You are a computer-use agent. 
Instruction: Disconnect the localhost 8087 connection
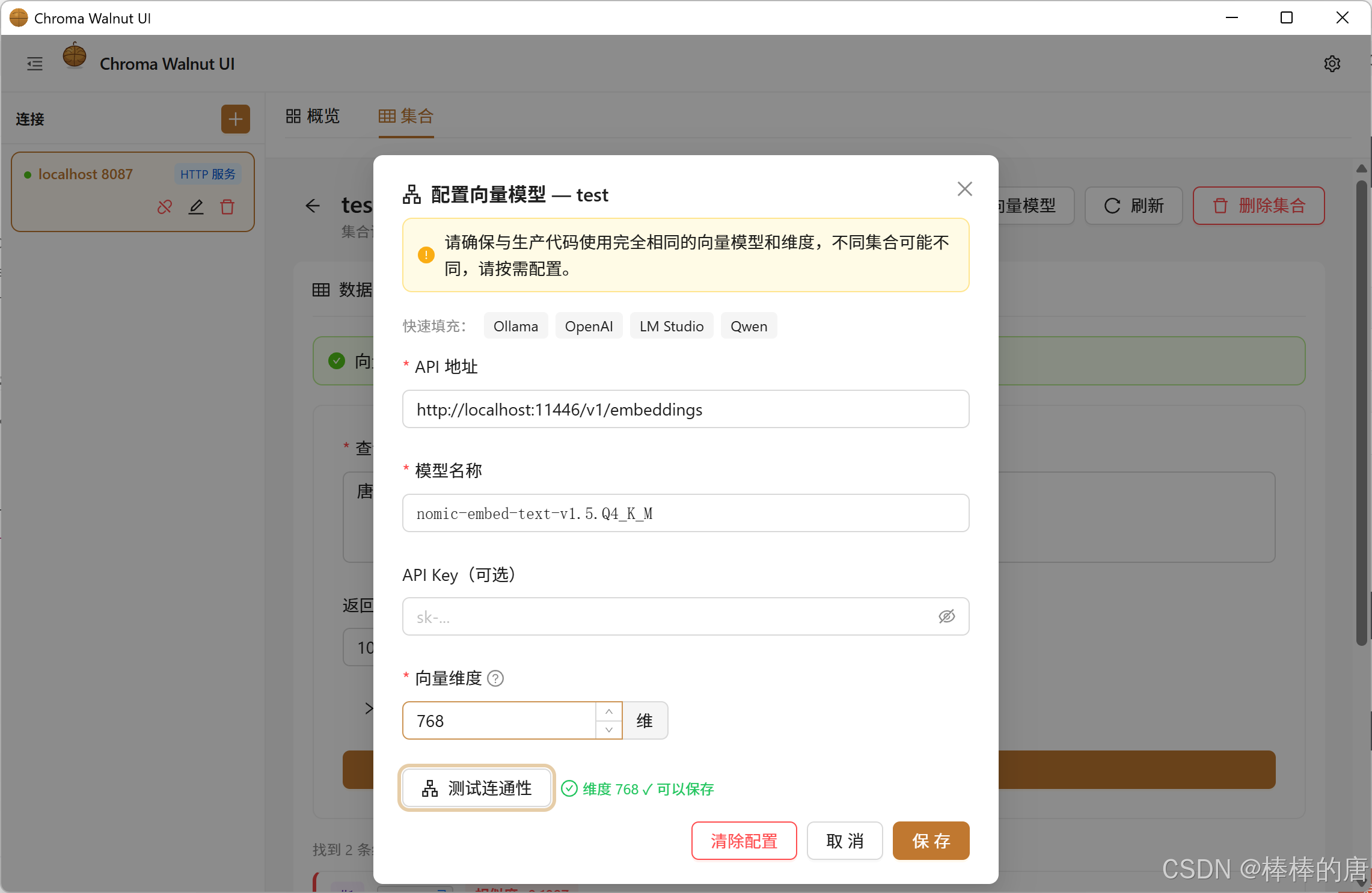(165, 207)
